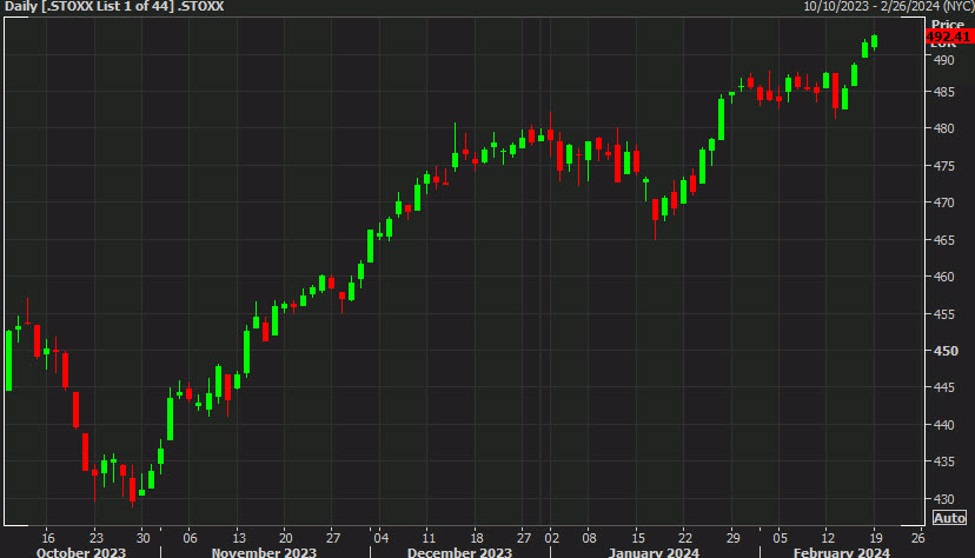Click the date label 13 under November
This screenshot has width=975, height=558.
tap(239, 538)
